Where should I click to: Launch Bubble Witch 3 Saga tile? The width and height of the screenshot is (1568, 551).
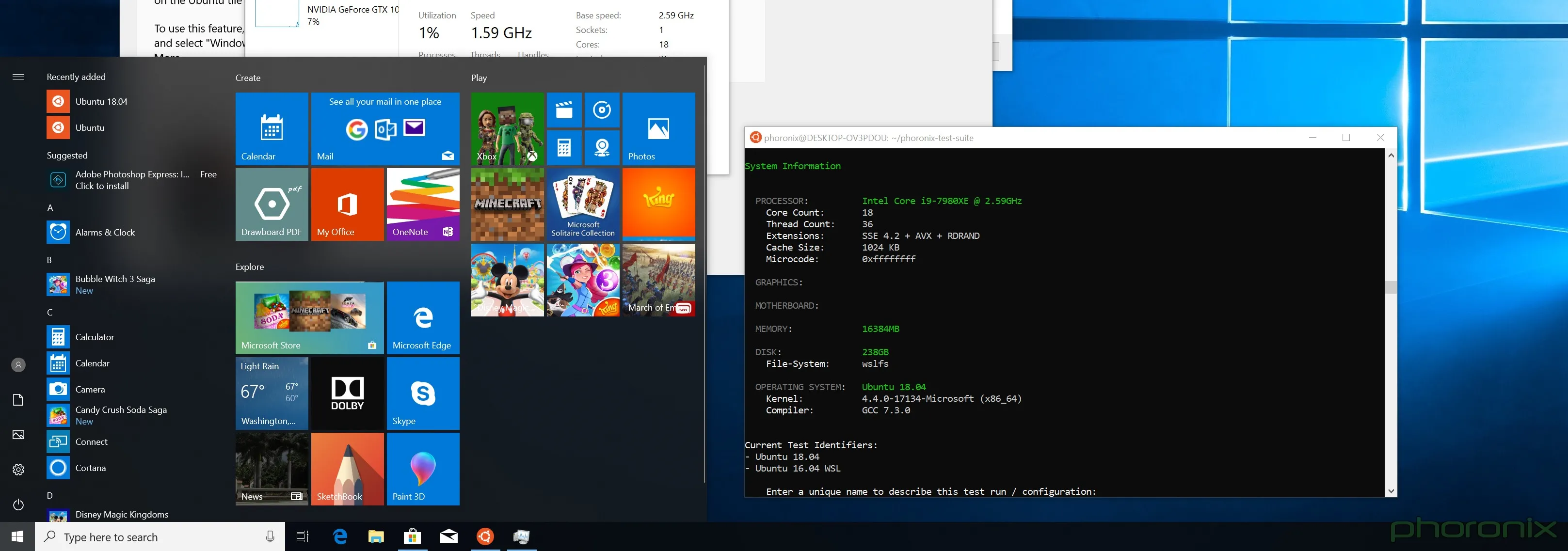pos(583,280)
